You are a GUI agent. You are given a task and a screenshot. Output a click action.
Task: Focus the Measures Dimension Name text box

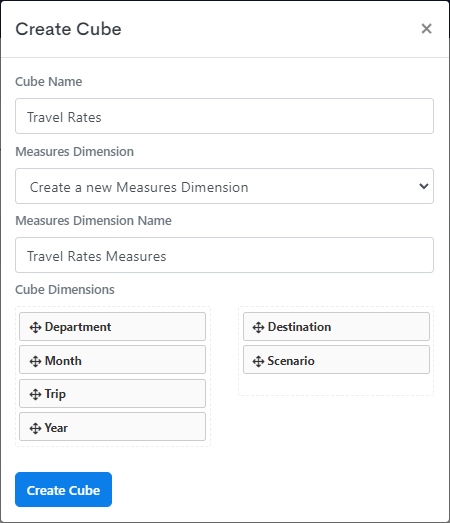224,255
